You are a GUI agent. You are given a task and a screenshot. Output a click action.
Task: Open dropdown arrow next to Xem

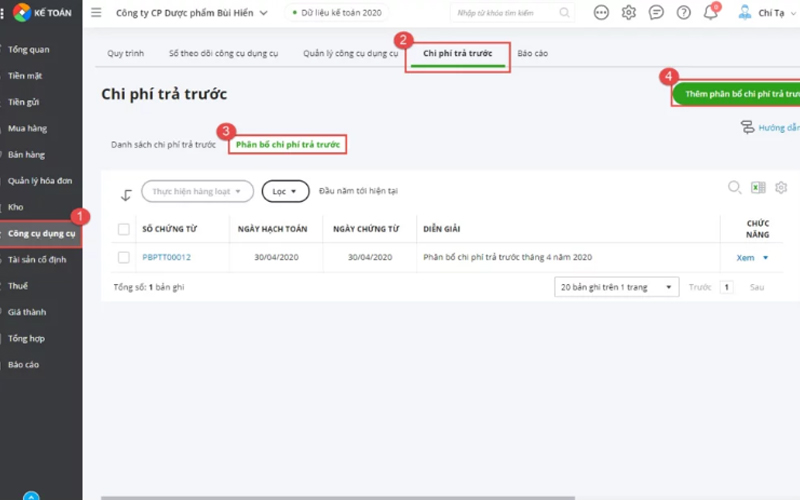766,258
